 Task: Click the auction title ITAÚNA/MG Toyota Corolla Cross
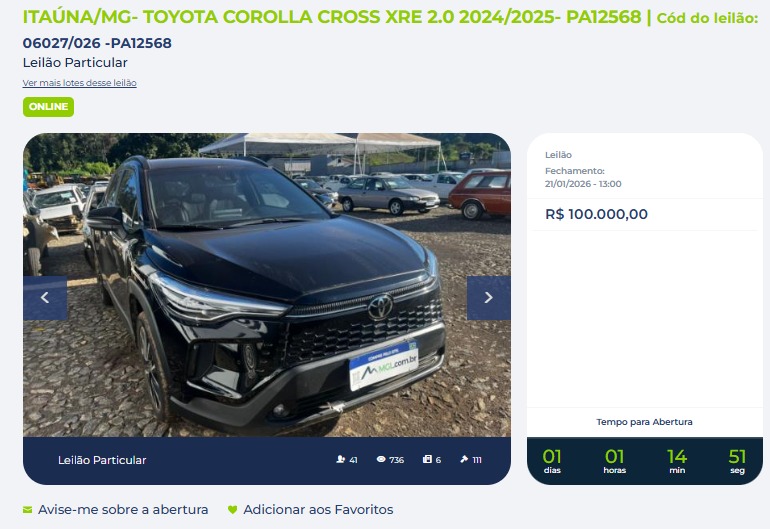pyautogui.click(x=331, y=17)
